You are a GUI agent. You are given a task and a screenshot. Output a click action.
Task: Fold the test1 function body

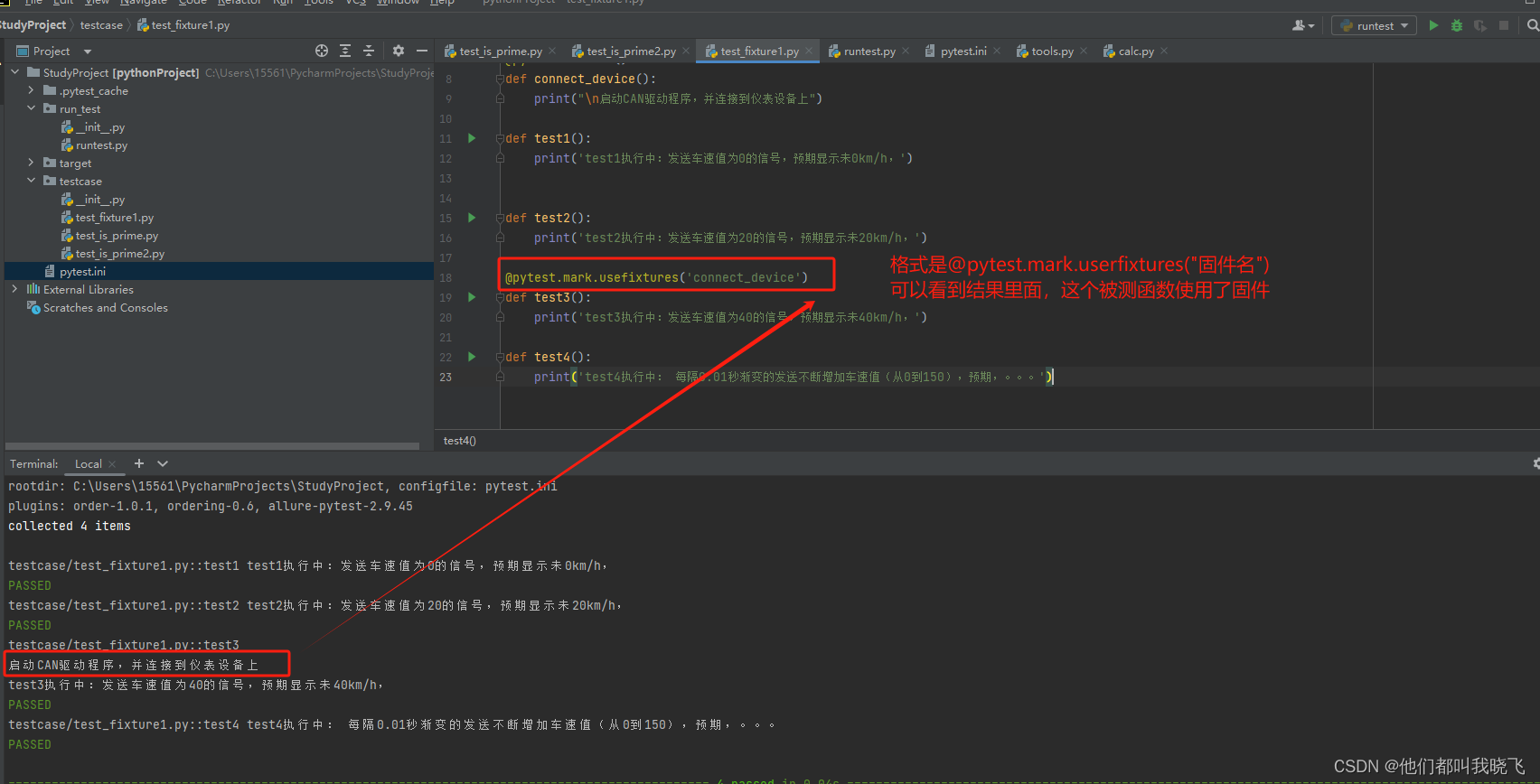point(500,138)
